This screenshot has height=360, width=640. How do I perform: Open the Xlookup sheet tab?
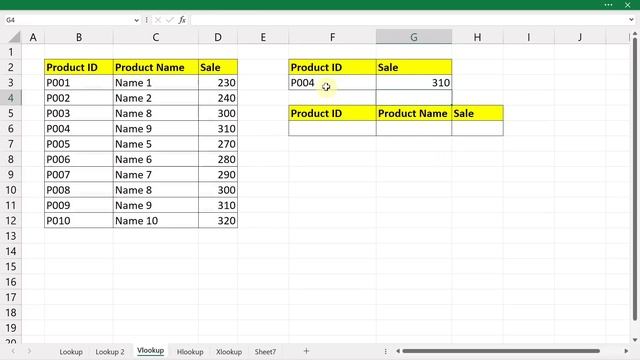[229, 351]
